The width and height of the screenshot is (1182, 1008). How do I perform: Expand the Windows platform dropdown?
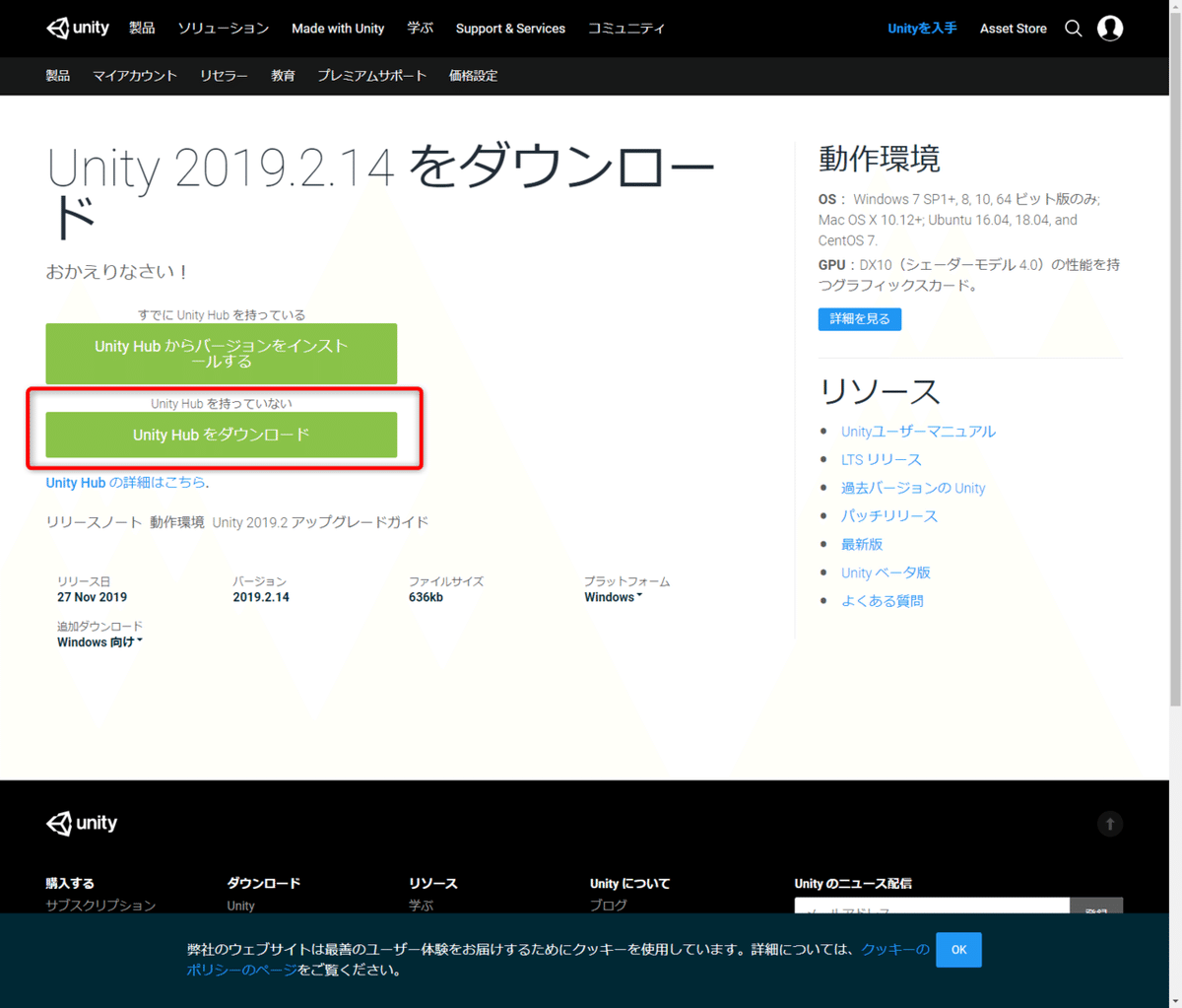point(613,597)
